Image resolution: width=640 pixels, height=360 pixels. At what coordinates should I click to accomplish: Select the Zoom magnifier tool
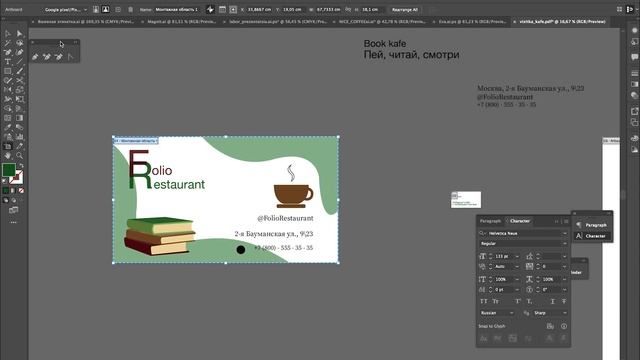(20, 156)
